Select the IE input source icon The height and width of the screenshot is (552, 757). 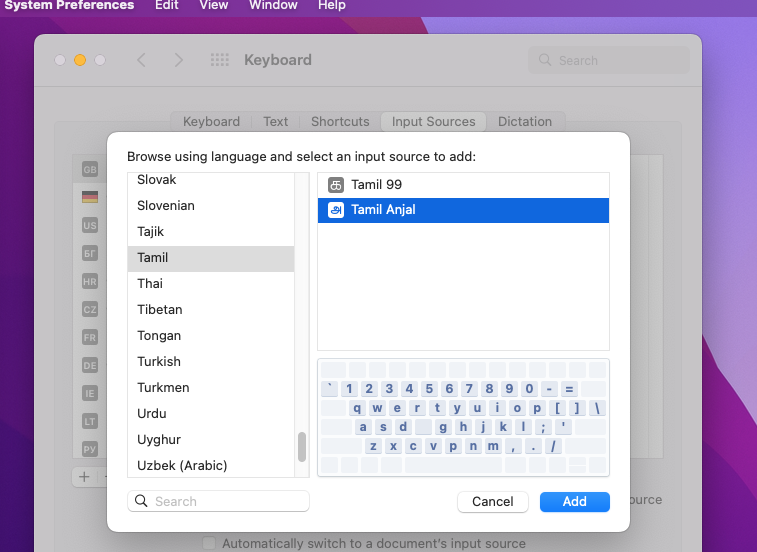90,393
